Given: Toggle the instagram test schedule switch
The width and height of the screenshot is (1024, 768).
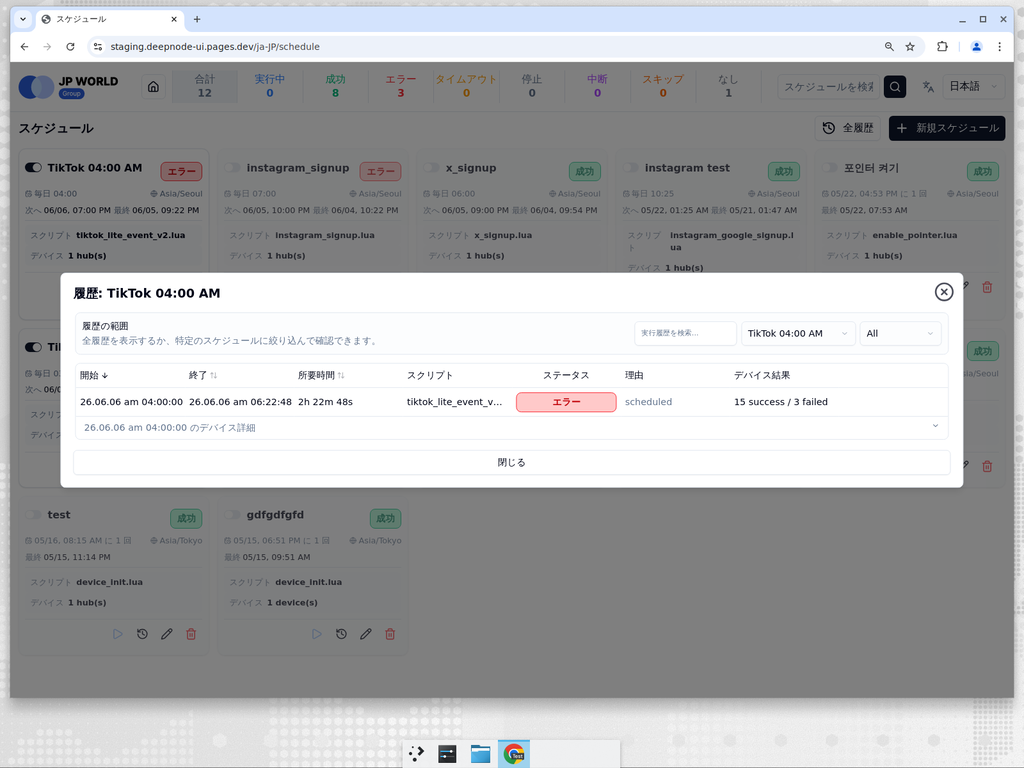Looking at the screenshot, I should pos(631,168).
